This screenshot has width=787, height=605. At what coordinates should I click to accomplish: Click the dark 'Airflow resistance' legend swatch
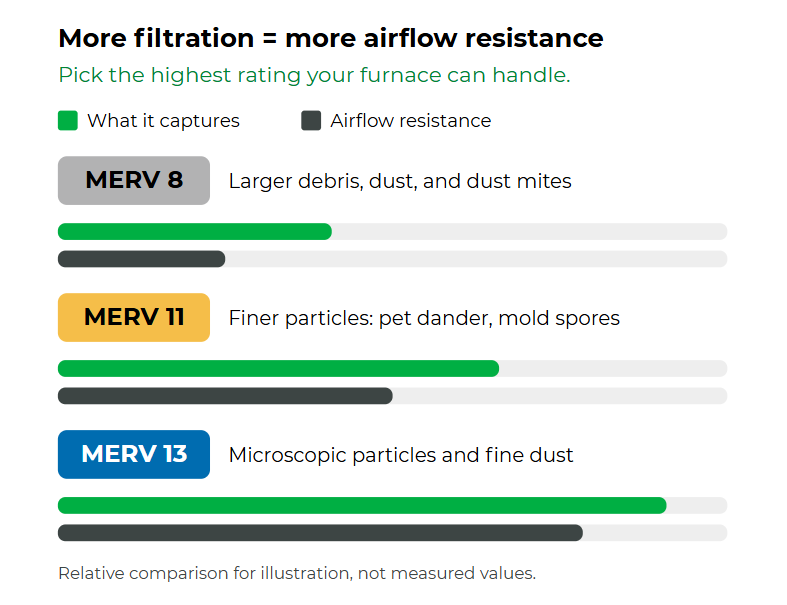[311, 120]
